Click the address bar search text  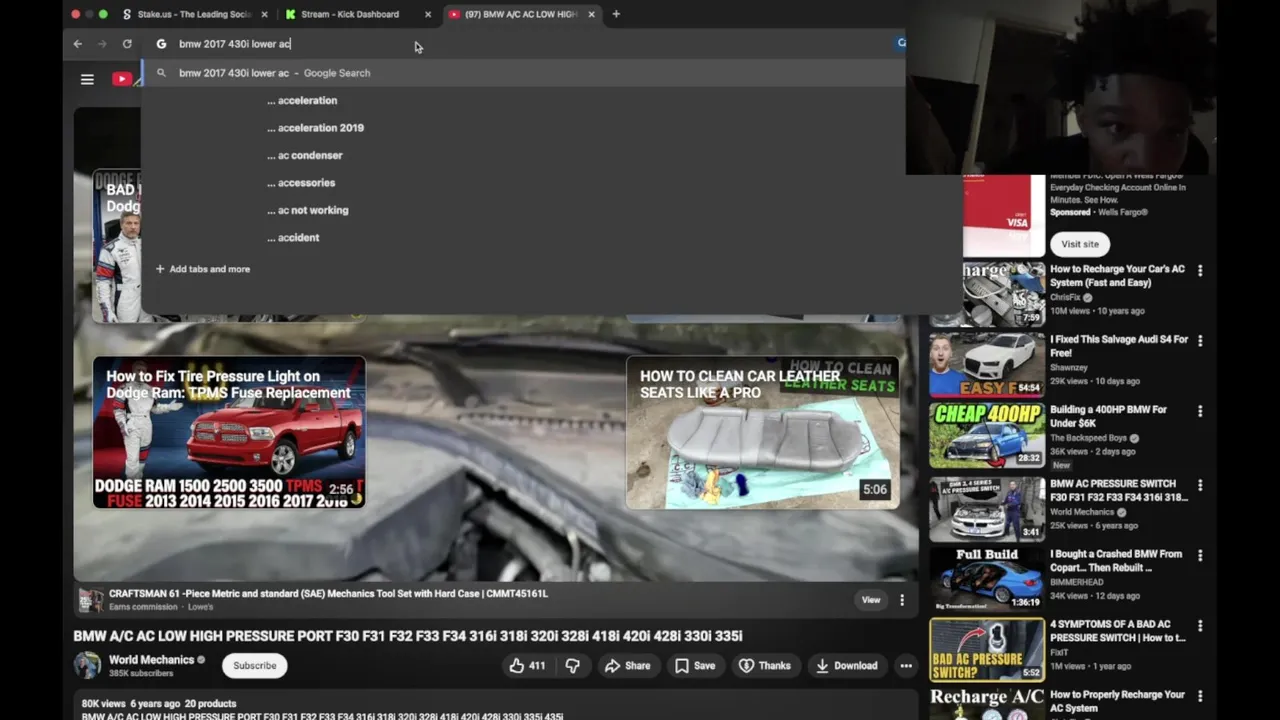235,44
